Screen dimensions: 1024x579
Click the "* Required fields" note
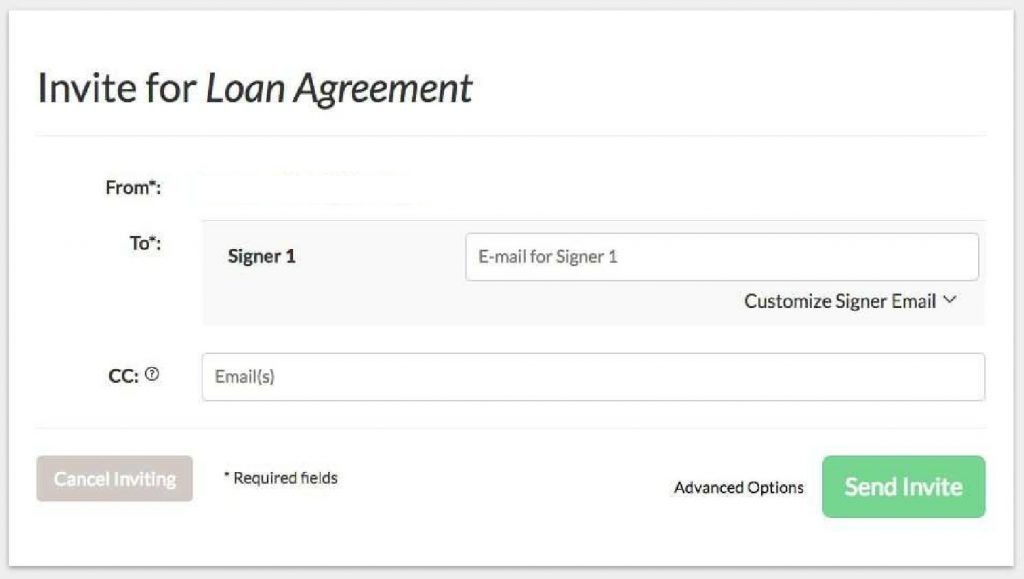coord(280,478)
